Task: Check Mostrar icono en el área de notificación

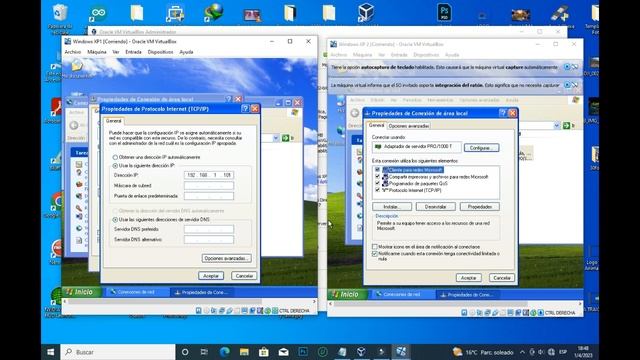Action: tap(375, 247)
